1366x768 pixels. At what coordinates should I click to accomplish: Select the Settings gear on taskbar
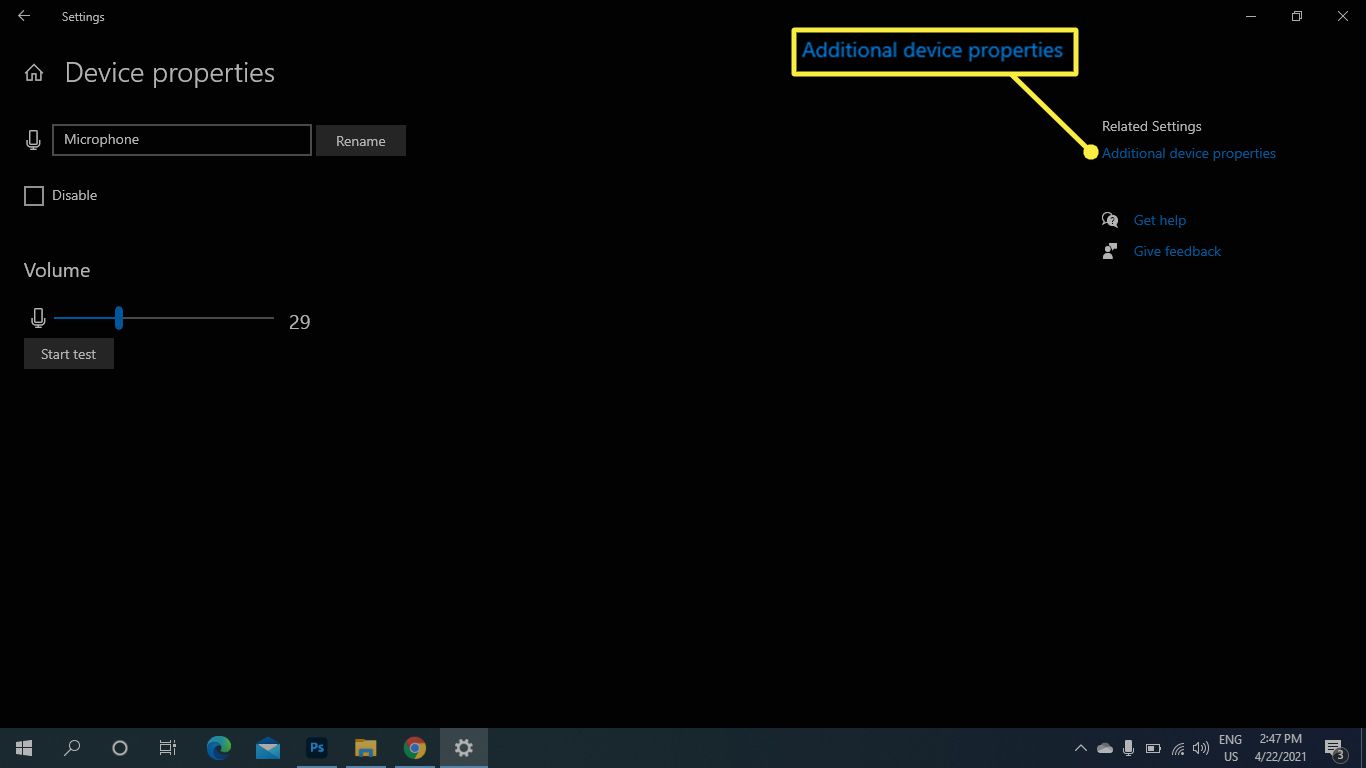pyautogui.click(x=464, y=748)
